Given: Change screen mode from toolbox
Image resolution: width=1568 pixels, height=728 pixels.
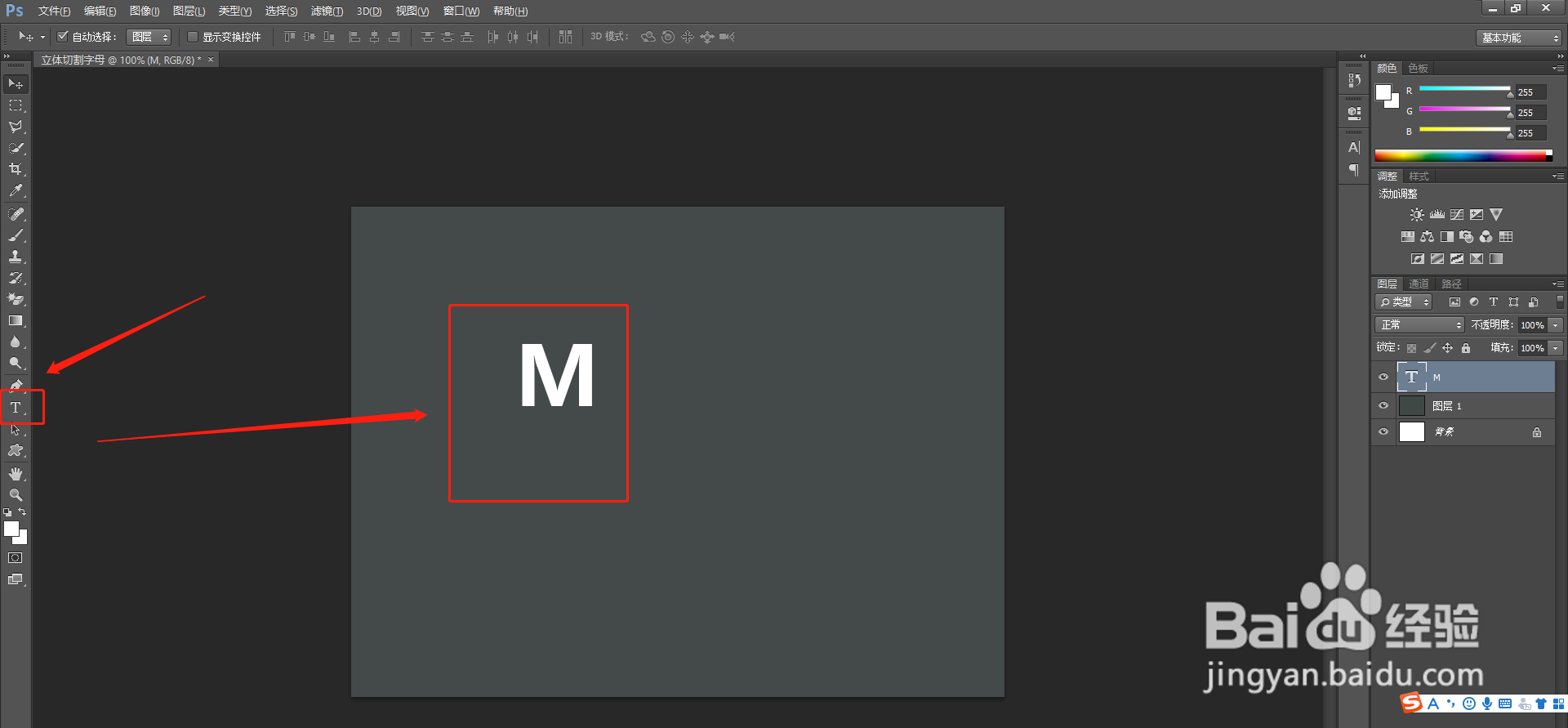Looking at the screenshot, I should [x=16, y=579].
